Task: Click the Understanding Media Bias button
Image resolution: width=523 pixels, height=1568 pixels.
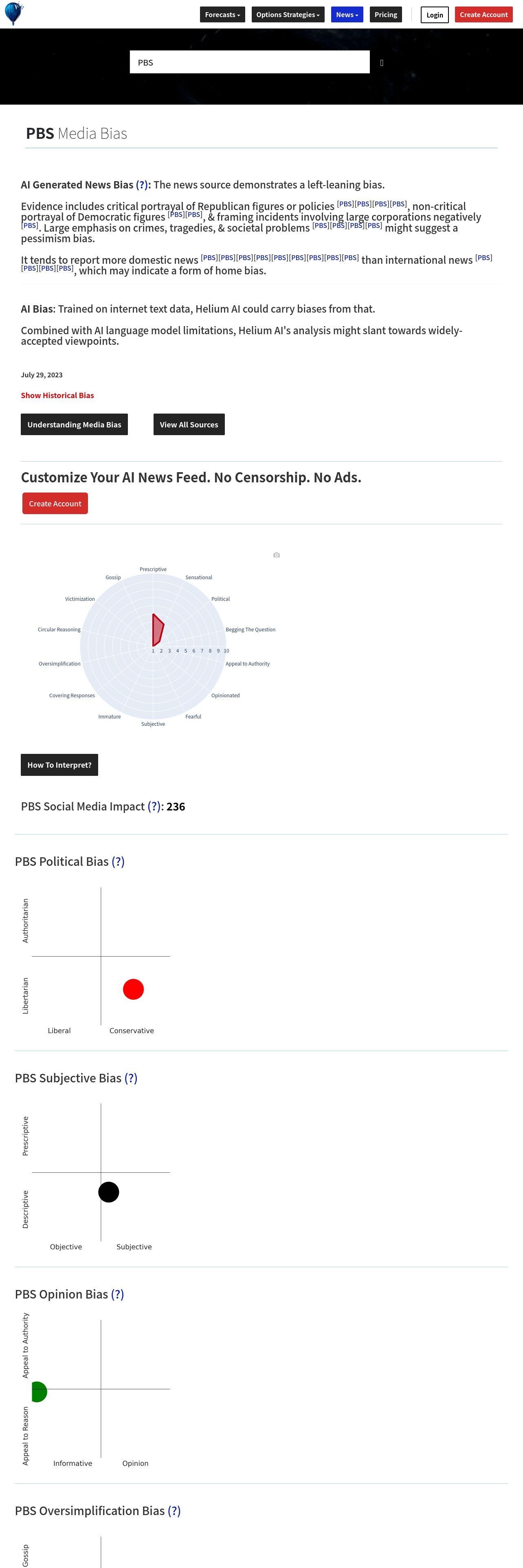Action: (74, 424)
